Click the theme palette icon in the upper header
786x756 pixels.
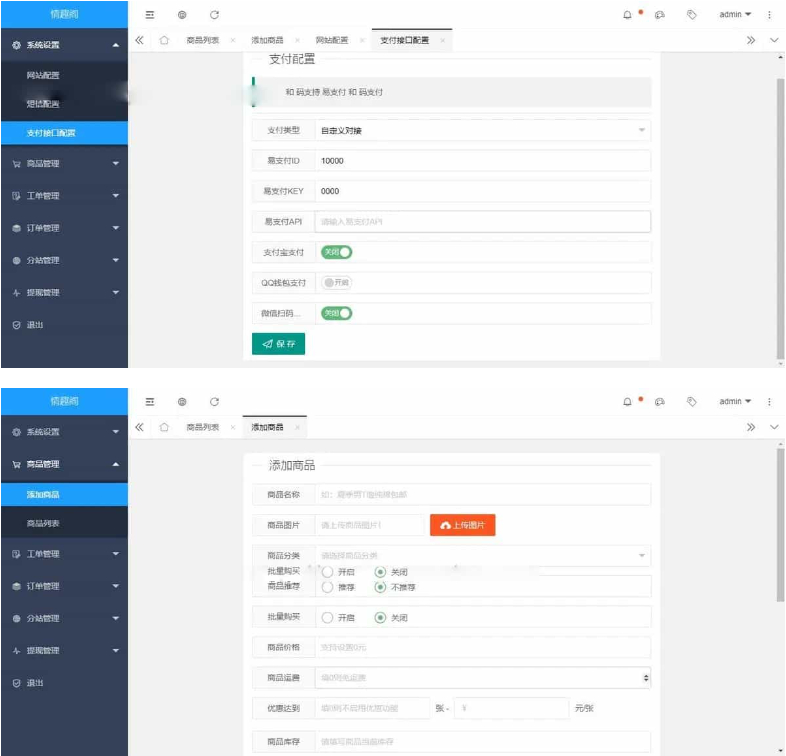[659, 15]
